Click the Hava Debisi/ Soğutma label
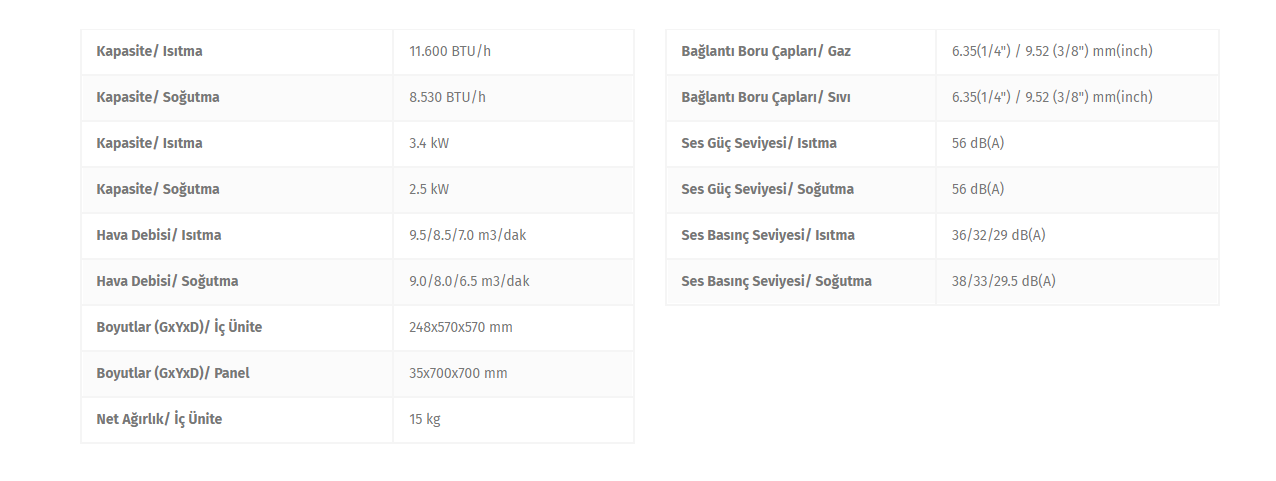The height and width of the screenshot is (481, 1276). tap(167, 281)
